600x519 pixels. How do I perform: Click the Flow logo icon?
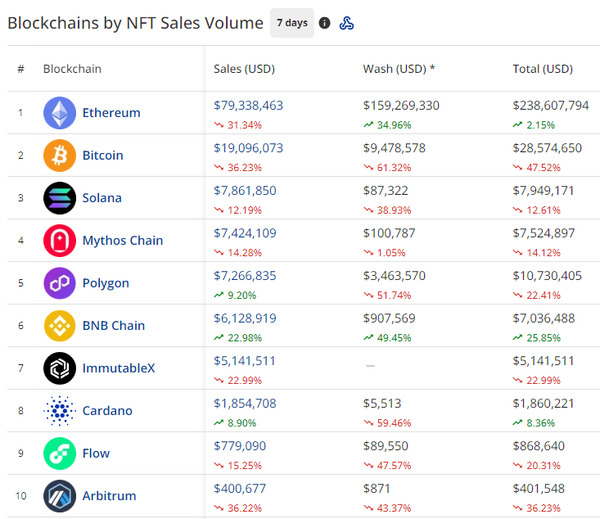click(60, 453)
